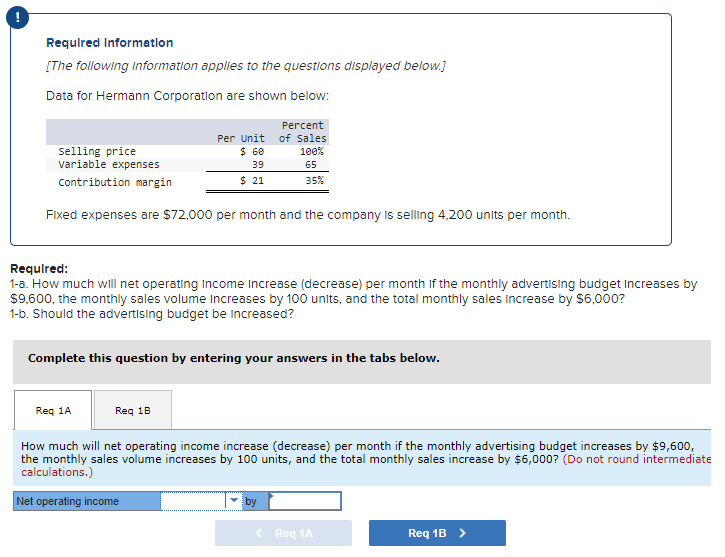Switch to the Req 1B tab
The image size is (725, 557).
coord(133,410)
